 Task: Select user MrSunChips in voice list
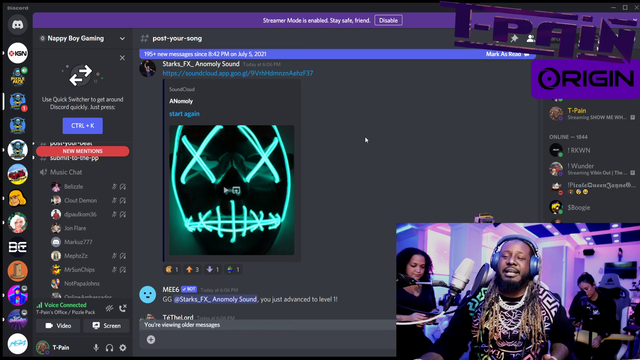point(79,270)
